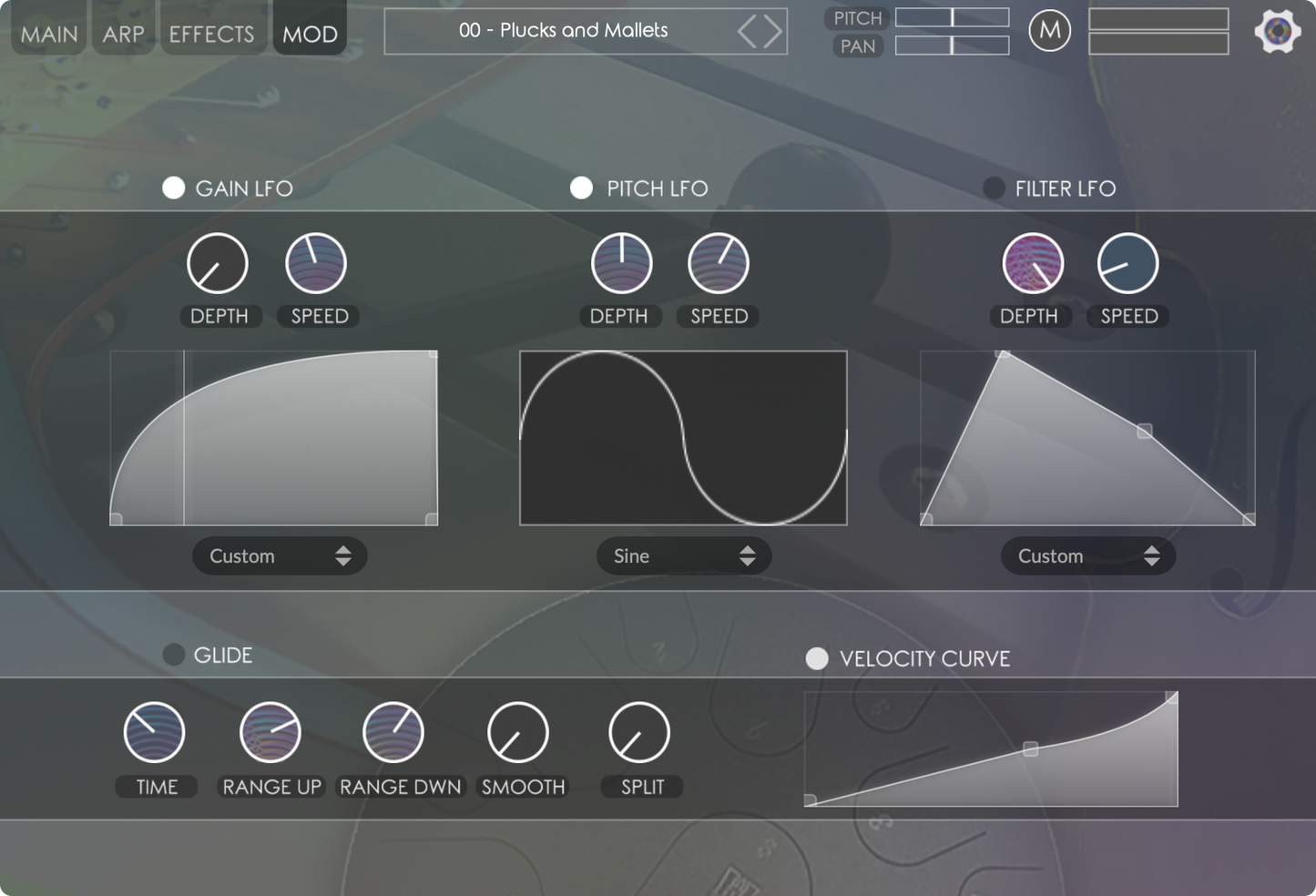Click the Pitch LFO Speed knob
1316x896 pixels.
[x=719, y=264]
